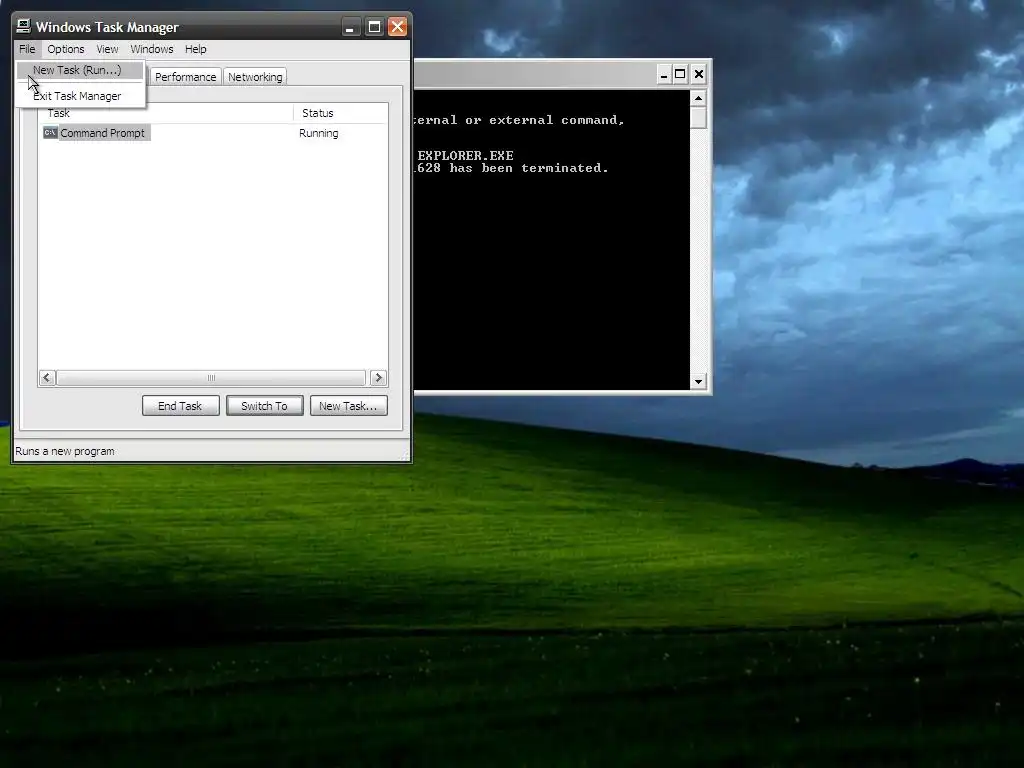Click the task list horizontal scrollbar thumb
Screen dimensions: 1024x768
(211, 377)
